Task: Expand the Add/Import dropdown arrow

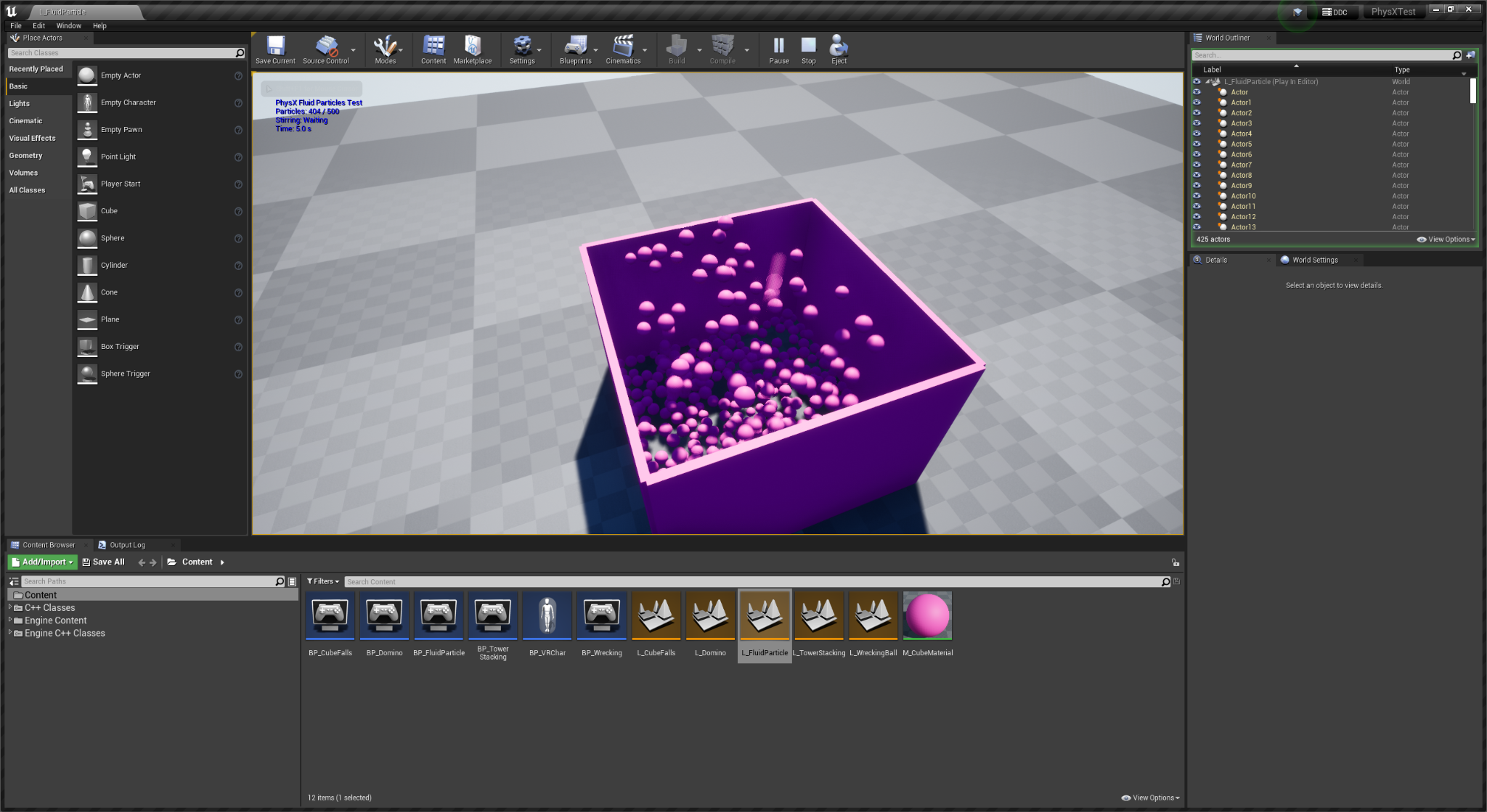Action: point(70,562)
